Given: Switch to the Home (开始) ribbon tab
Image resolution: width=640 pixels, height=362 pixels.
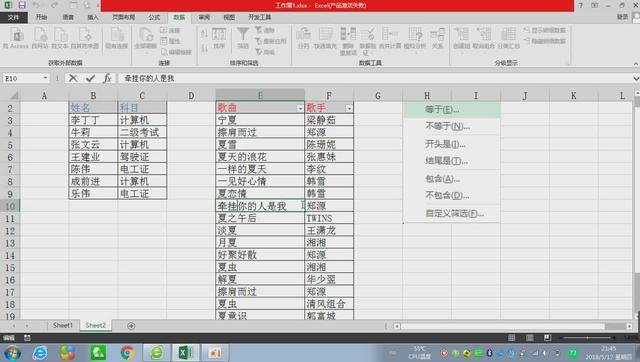Looking at the screenshot, I should (x=41, y=17).
